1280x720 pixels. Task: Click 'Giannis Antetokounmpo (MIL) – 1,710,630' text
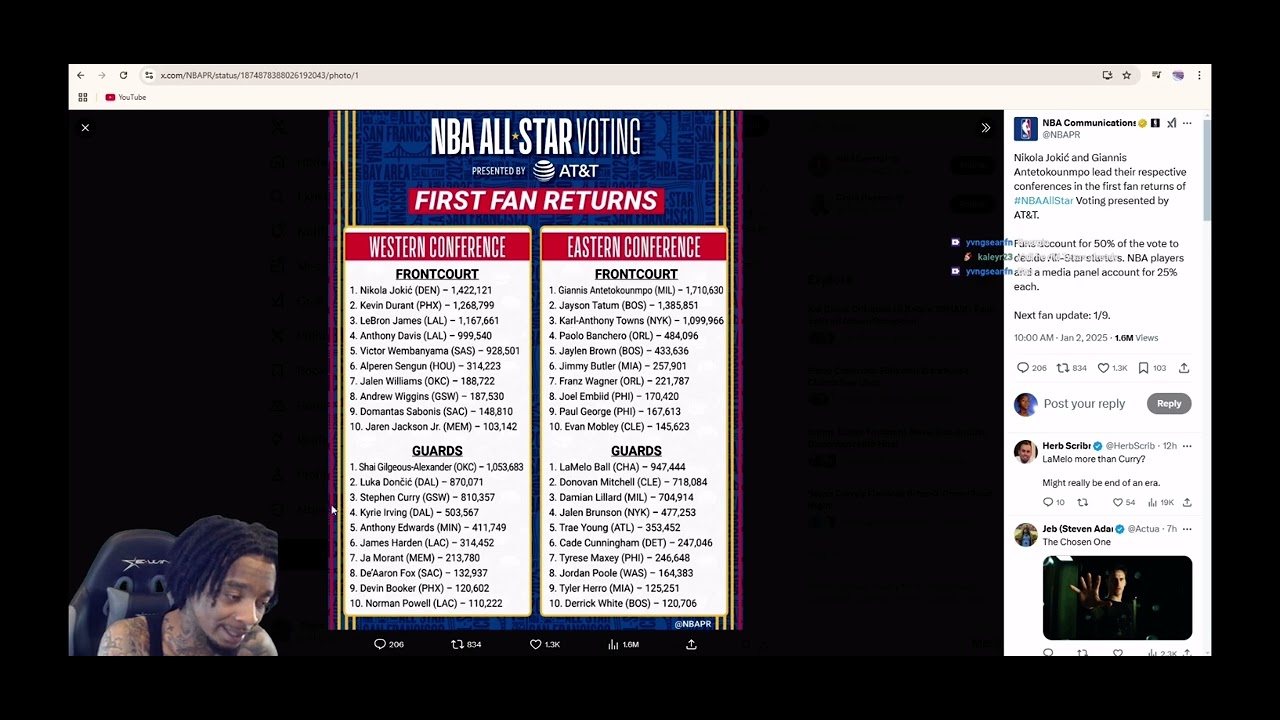635,290
